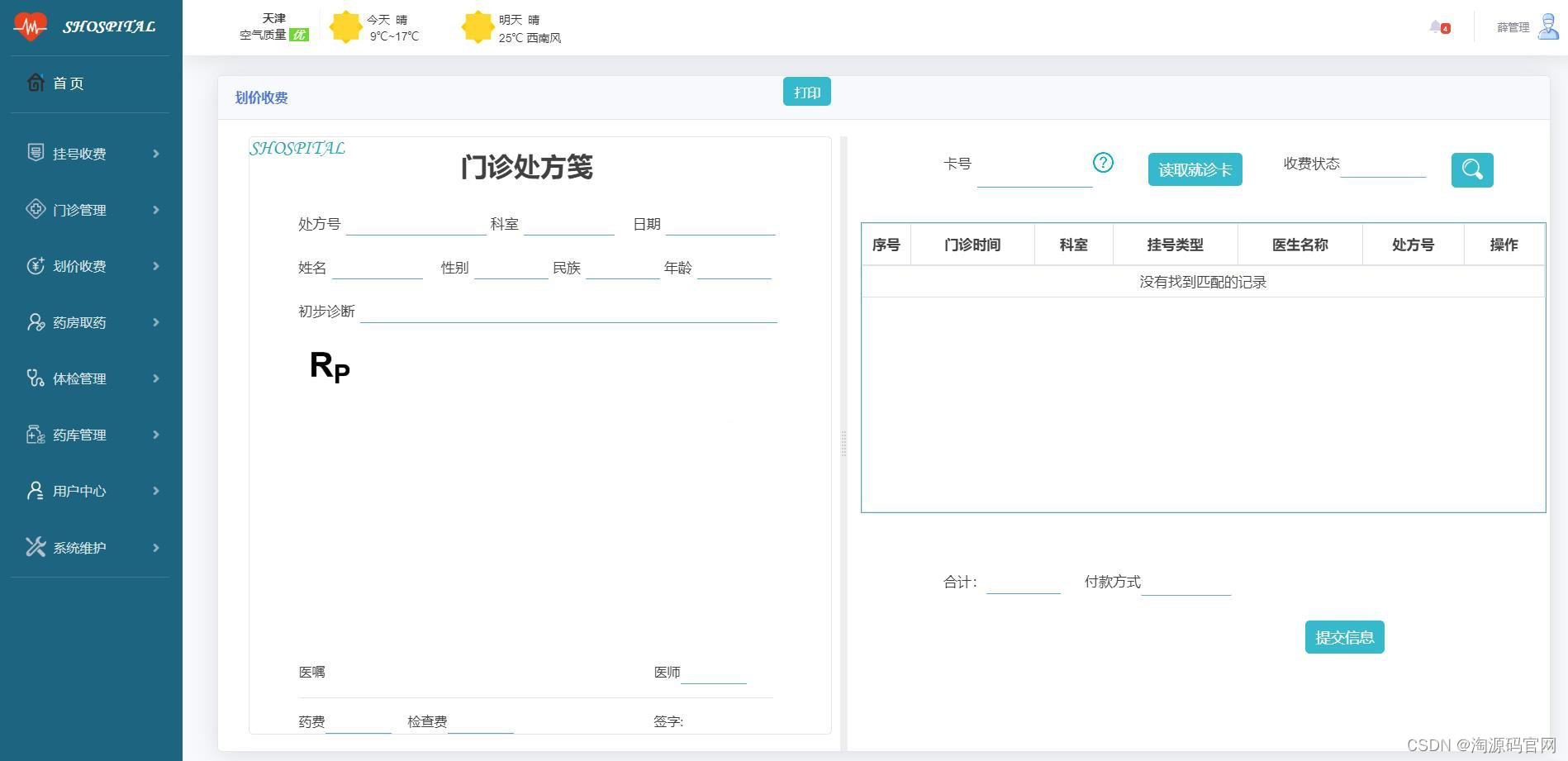Expand the 门诊管理 menu chevron

point(156,210)
